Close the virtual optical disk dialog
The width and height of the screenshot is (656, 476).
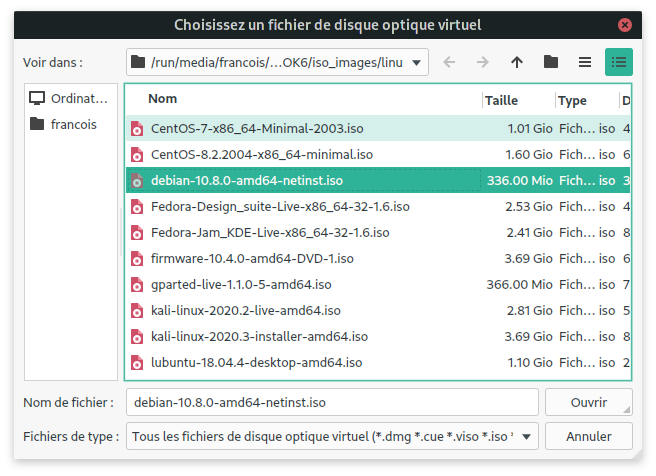[x=625, y=25]
